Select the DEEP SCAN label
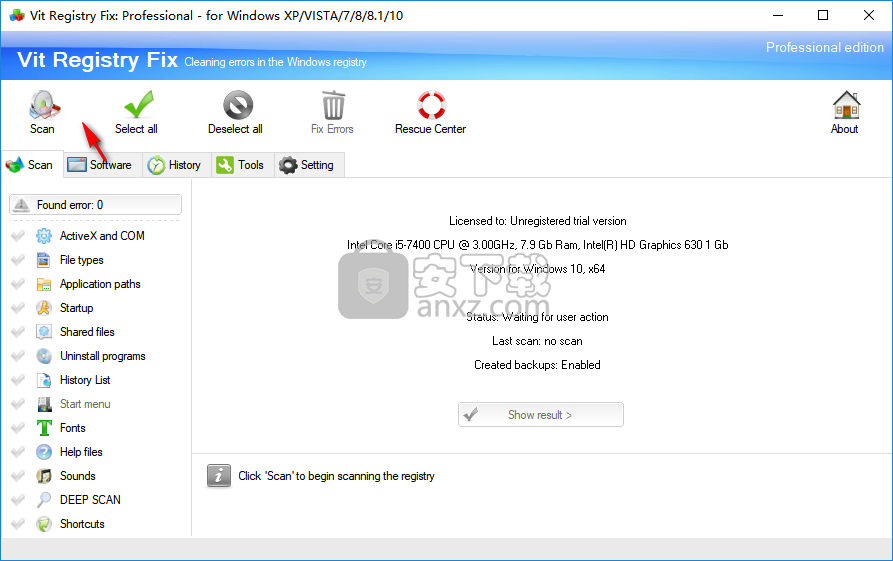The image size is (893, 561). click(x=91, y=499)
